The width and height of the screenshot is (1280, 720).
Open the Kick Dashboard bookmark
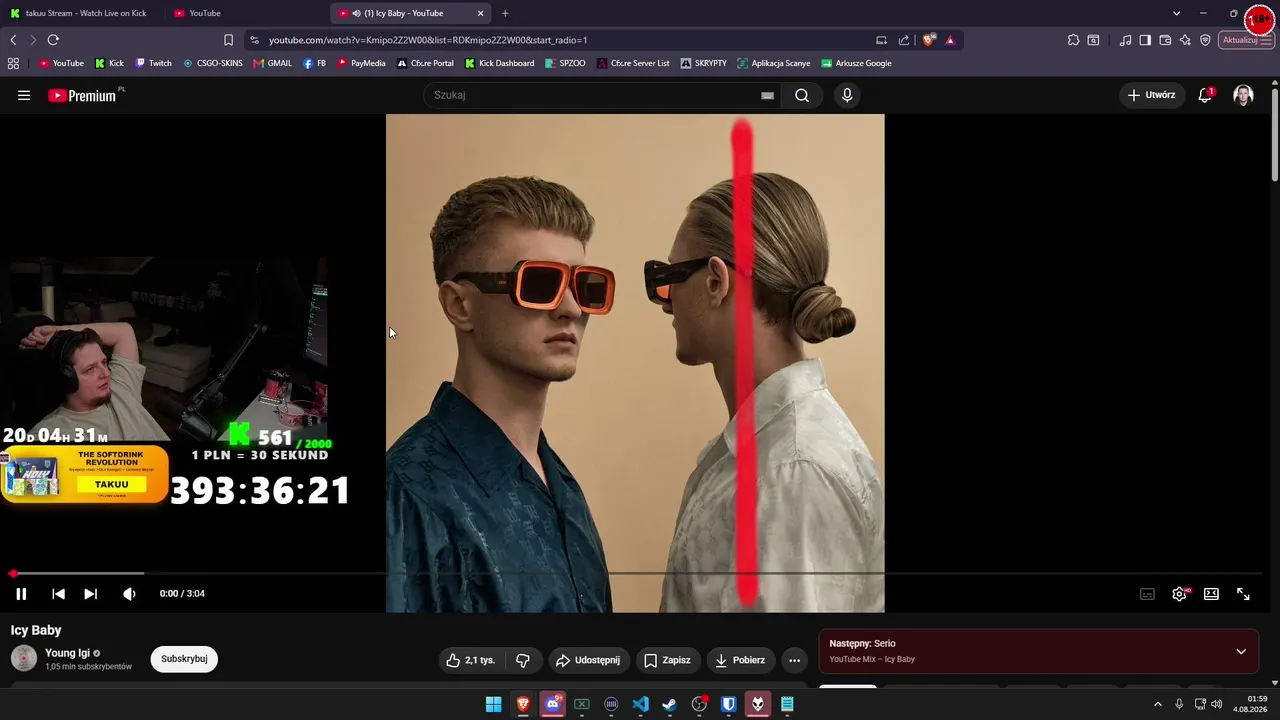[x=500, y=63]
